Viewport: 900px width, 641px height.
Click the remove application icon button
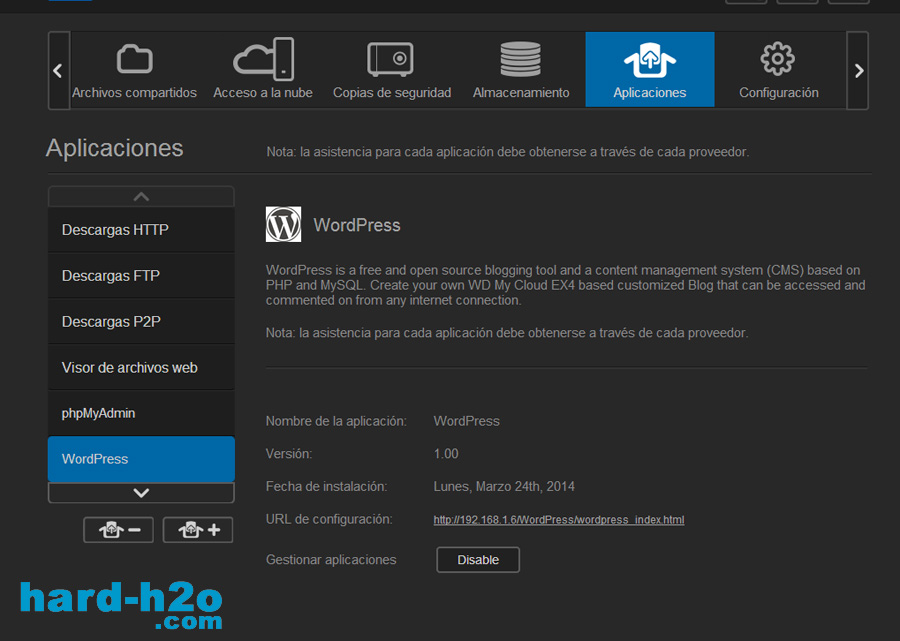pos(118,530)
